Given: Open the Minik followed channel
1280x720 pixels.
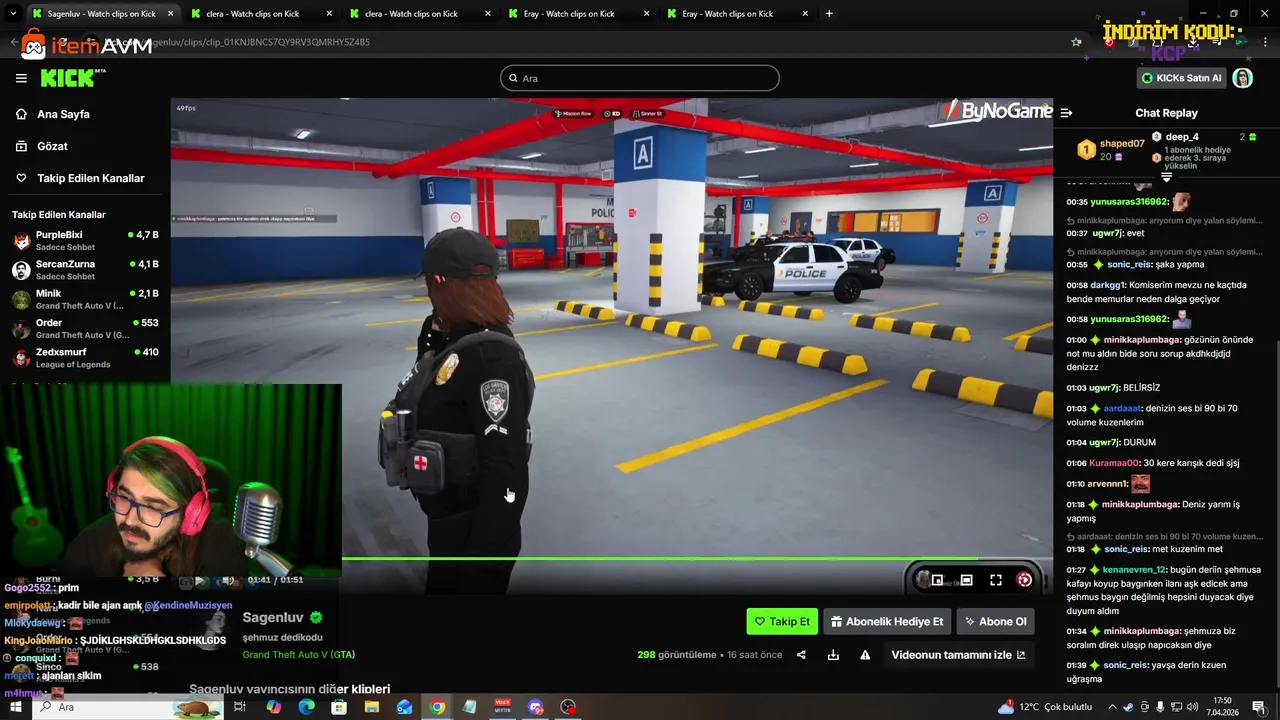Looking at the screenshot, I should pyautogui.click(x=85, y=299).
